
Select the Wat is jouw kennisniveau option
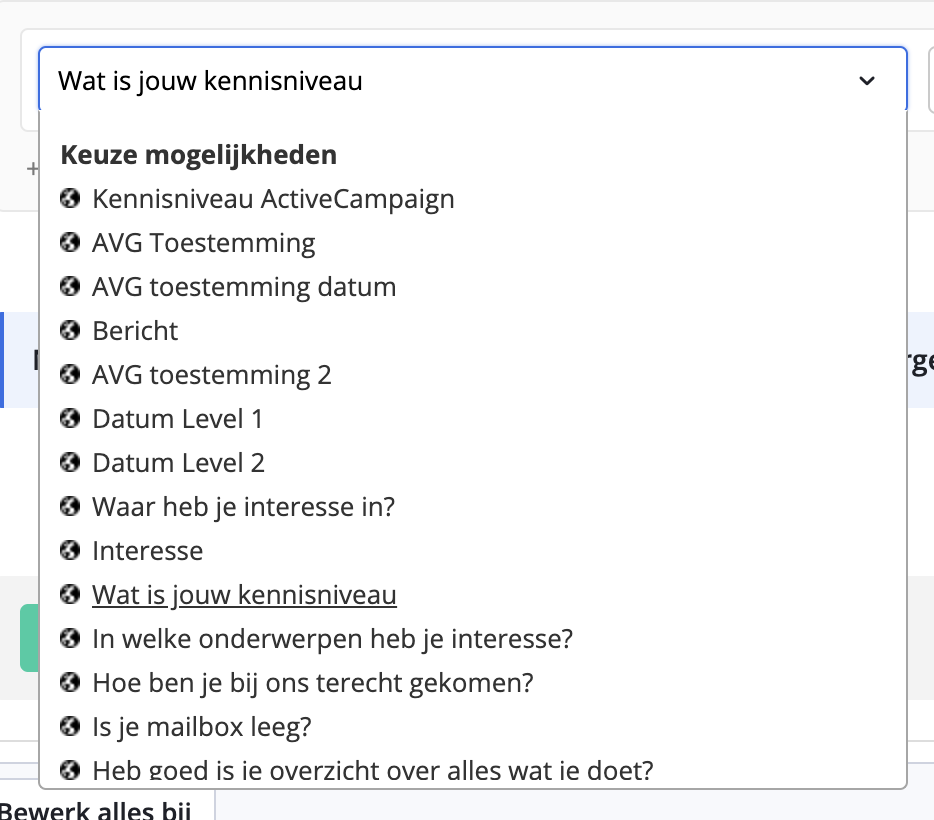pyautogui.click(x=244, y=594)
